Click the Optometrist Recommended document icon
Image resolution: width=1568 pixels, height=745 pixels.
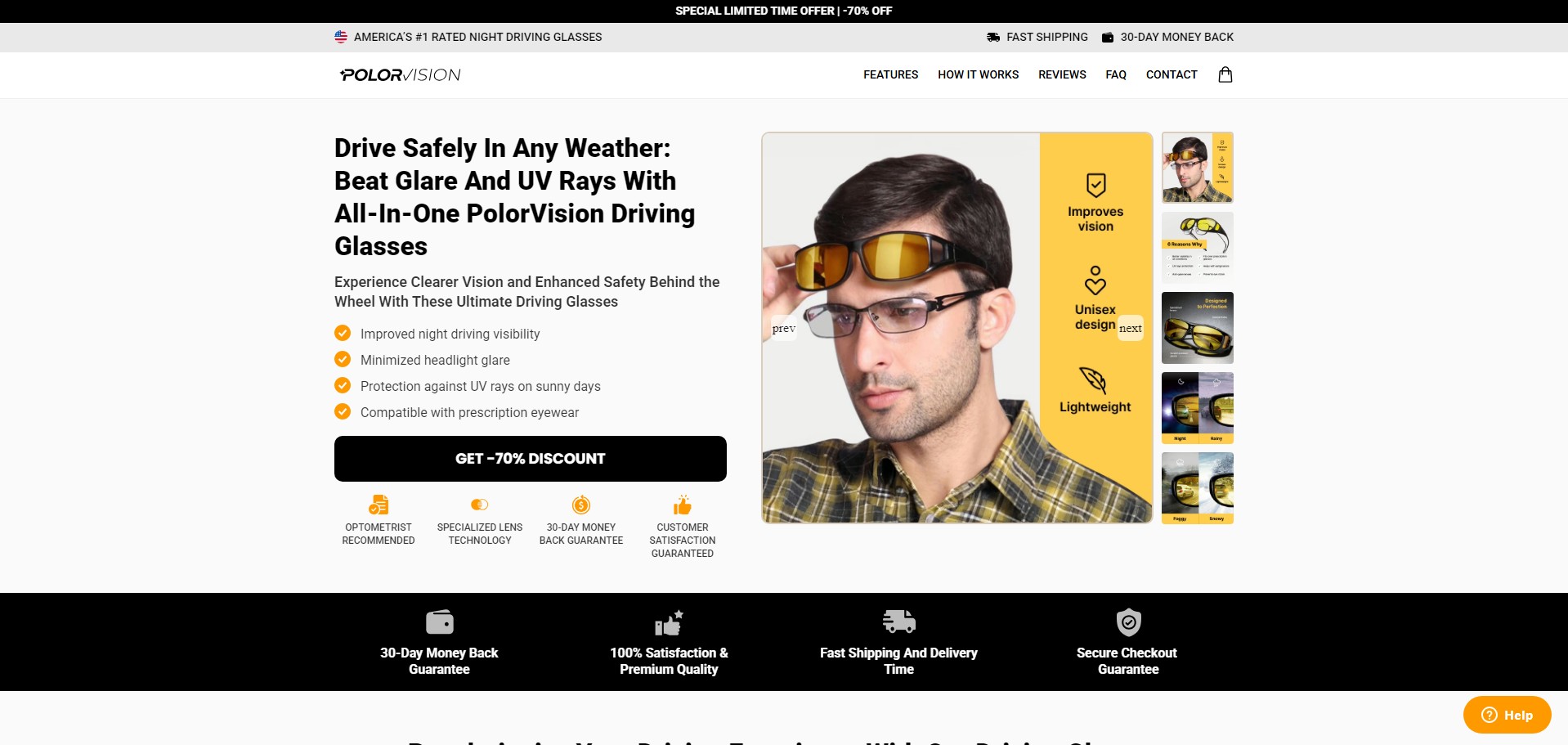click(x=379, y=505)
